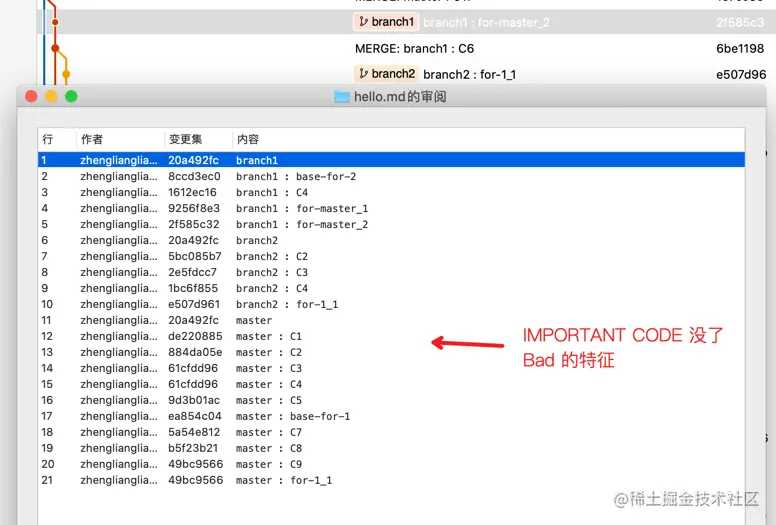Select commit 'branch2 : for-1_1' in background window
The image size is (776, 525).
click(469, 74)
